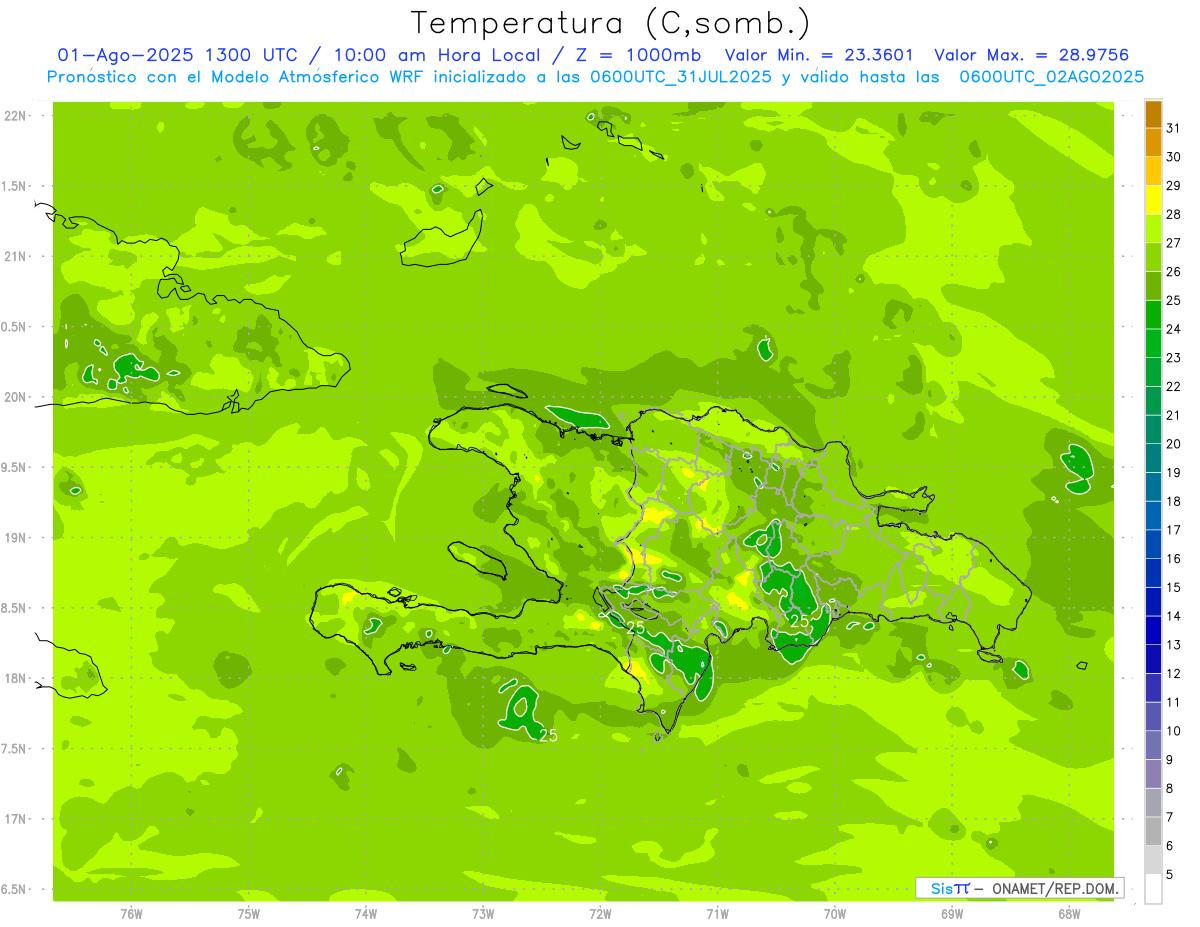Click the "72W" longitude label
1200x927 pixels.
pyautogui.click(x=601, y=913)
